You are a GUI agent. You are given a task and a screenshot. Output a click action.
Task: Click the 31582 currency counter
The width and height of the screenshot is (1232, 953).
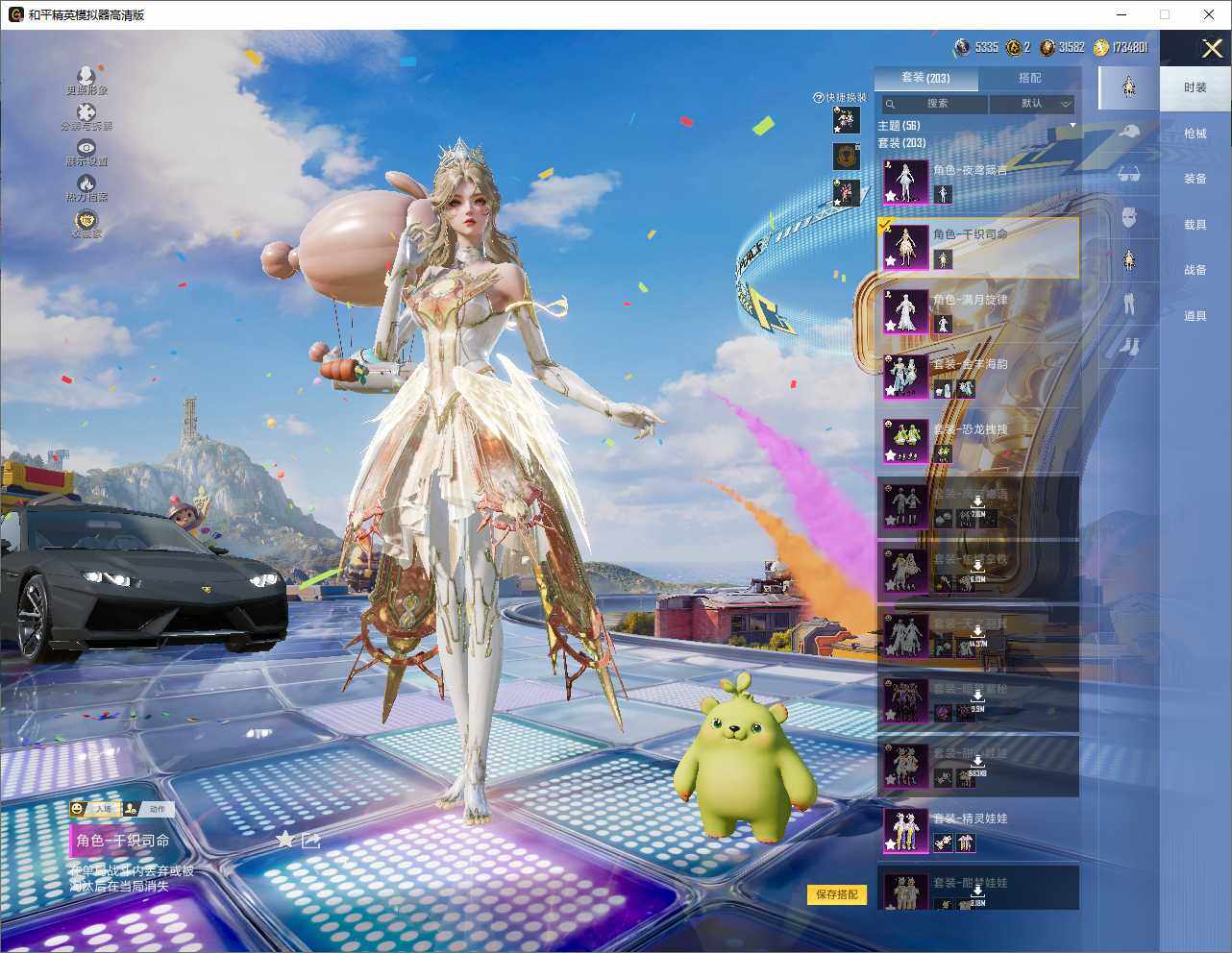point(1063,47)
